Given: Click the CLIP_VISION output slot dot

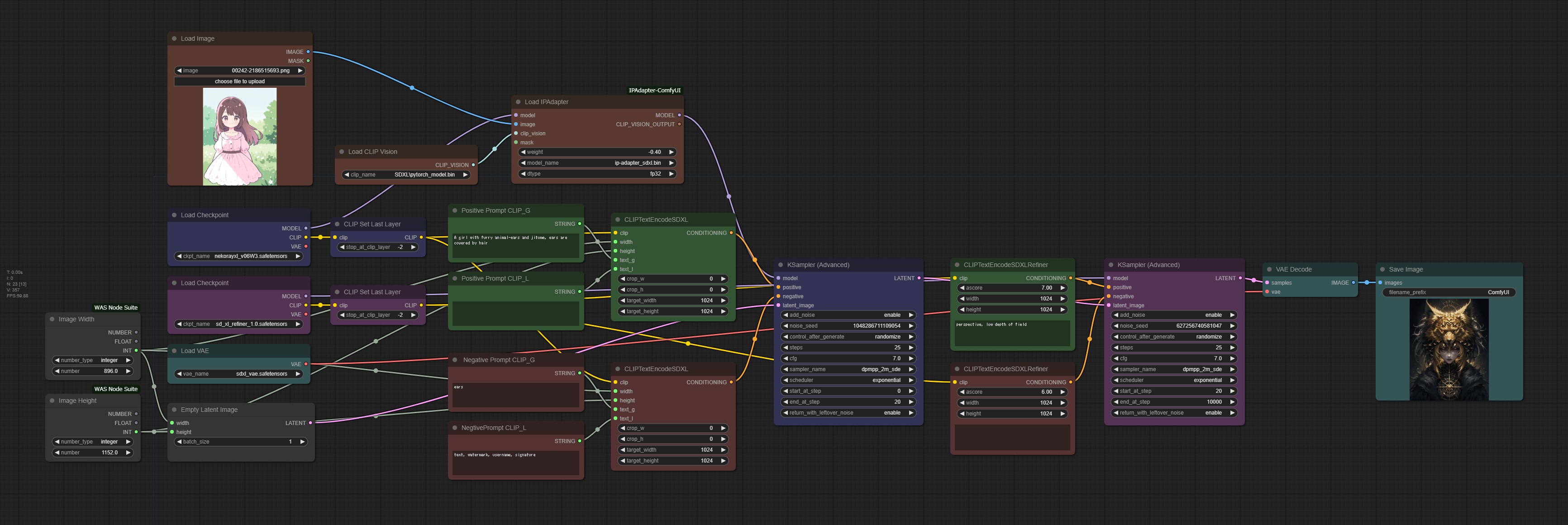Looking at the screenshot, I should click(473, 164).
